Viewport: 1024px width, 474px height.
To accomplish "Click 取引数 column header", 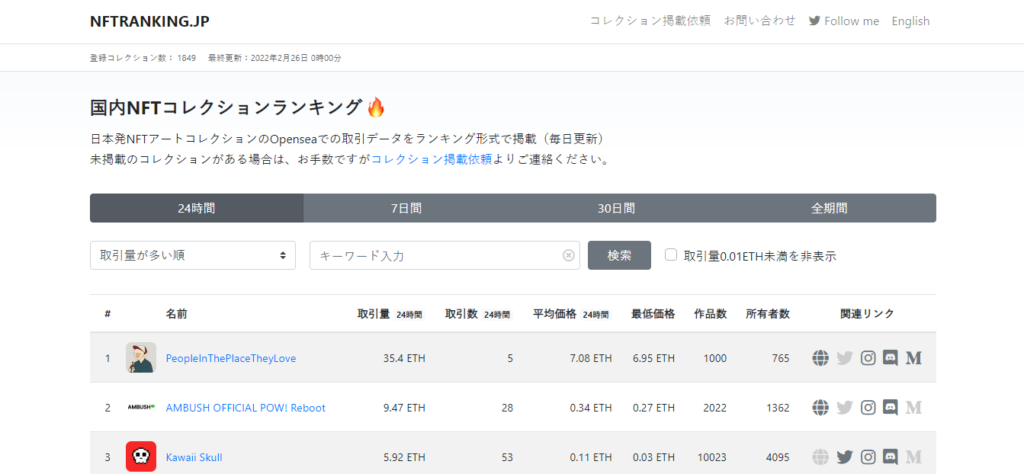I will point(478,314).
